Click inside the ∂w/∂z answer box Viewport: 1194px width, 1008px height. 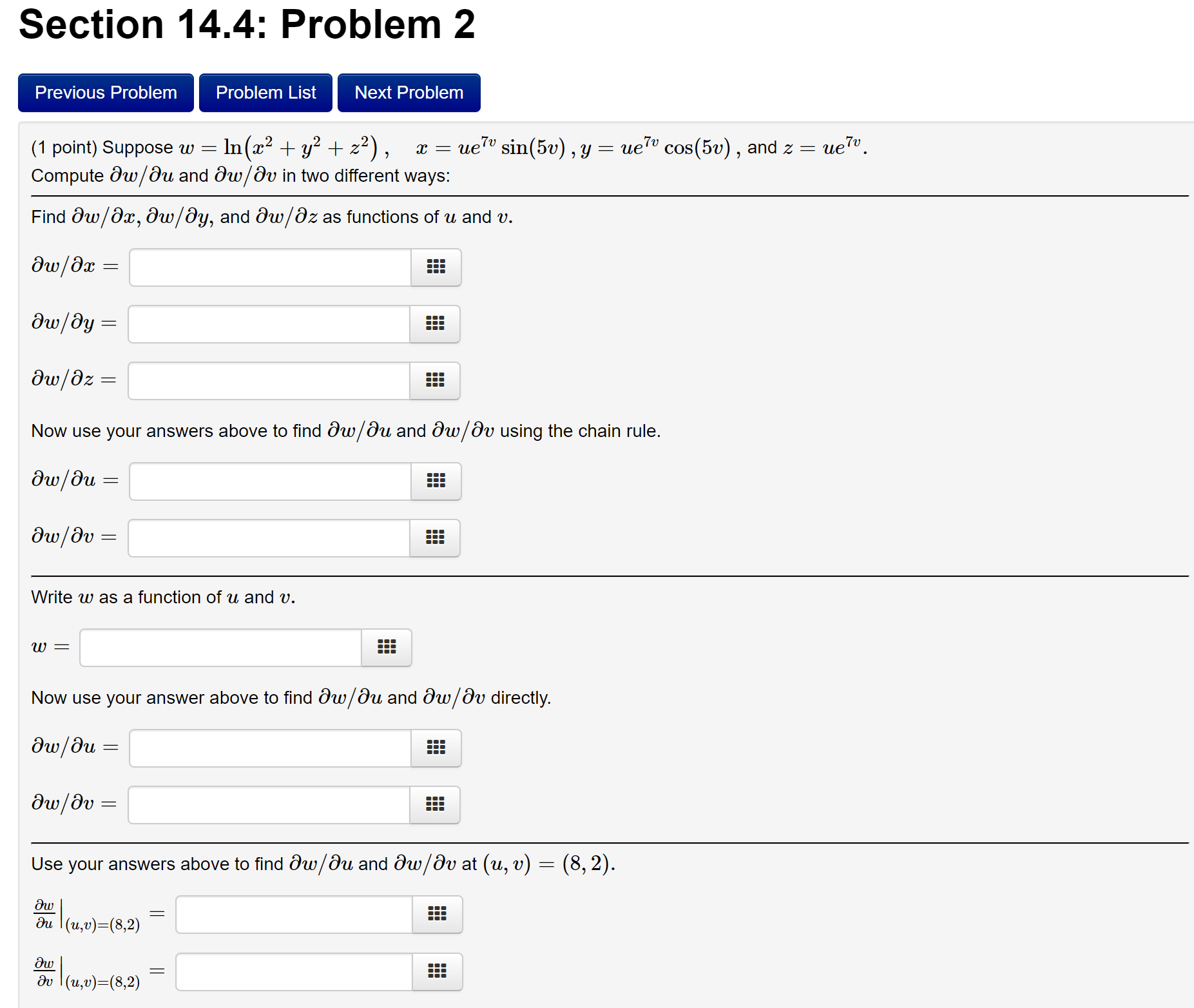(x=269, y=381)
